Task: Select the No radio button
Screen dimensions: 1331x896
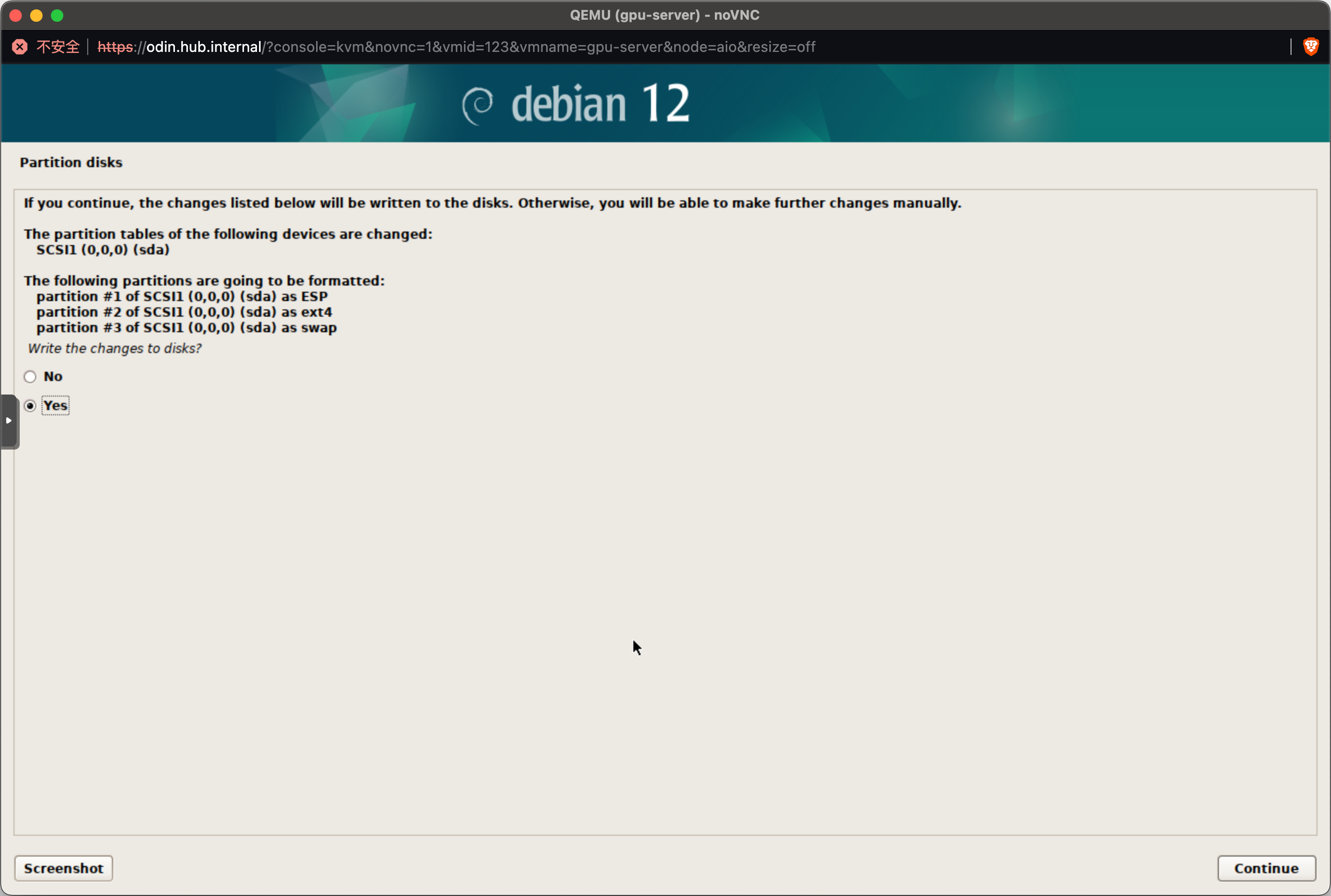Action: click(x=30, y=376)
